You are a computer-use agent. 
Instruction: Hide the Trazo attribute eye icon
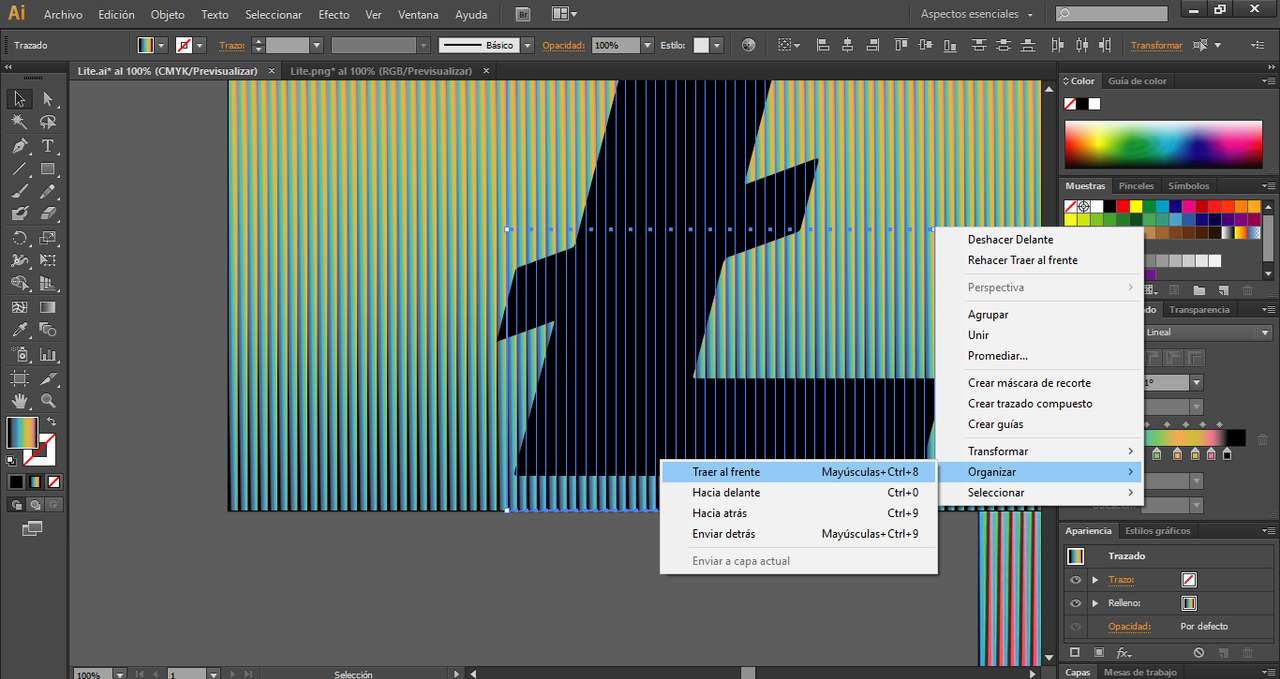(1075, 580)
